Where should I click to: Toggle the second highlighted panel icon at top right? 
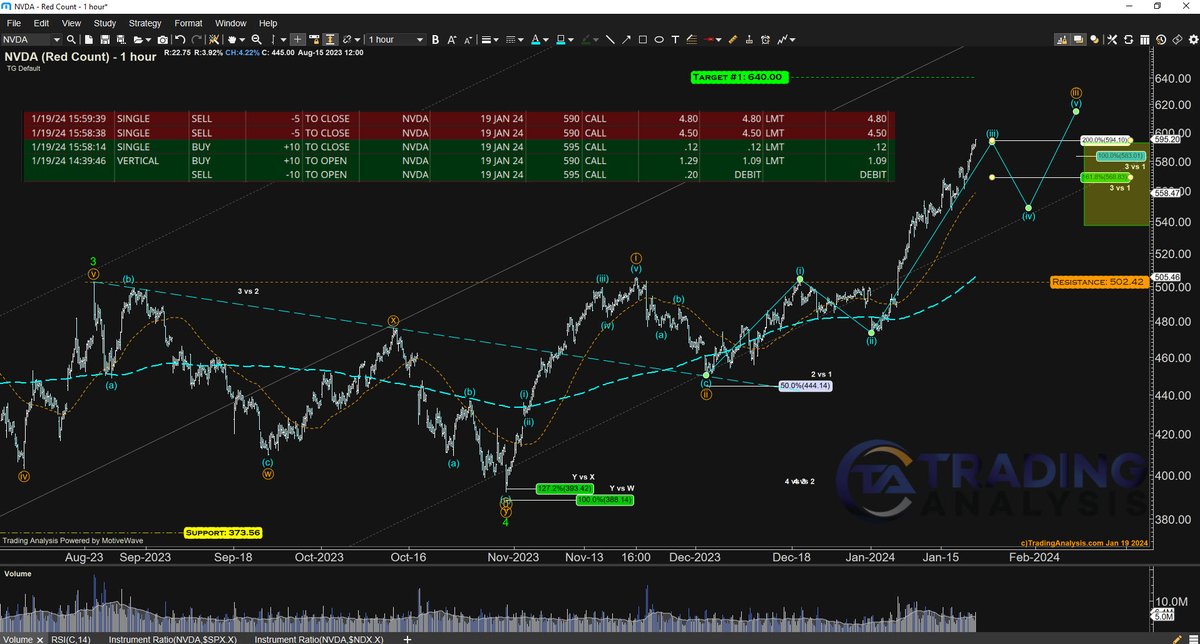[1078, 39]
